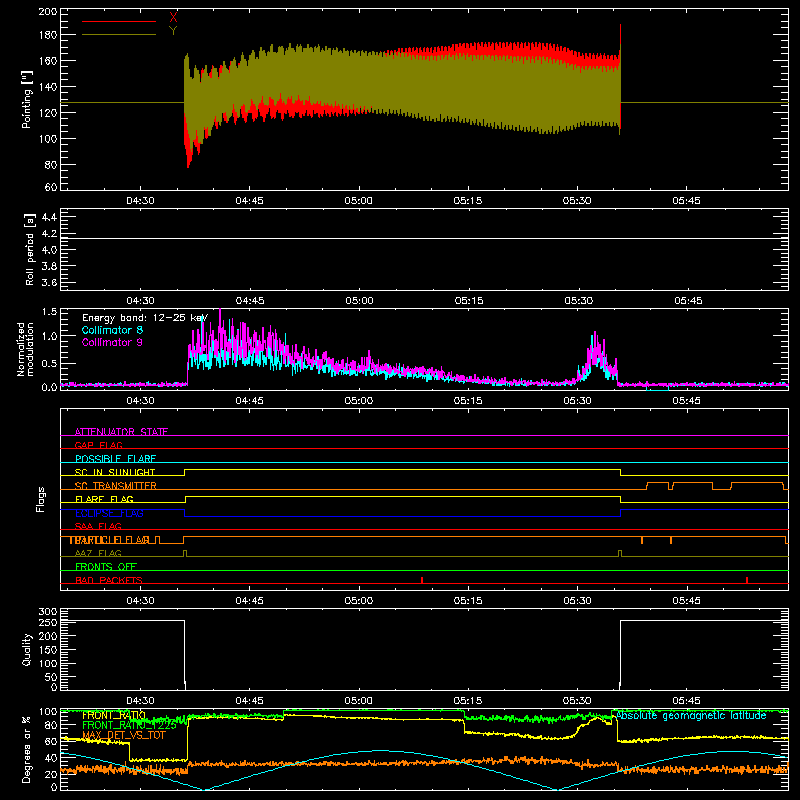Click the 'SC_TRANSMITTER' flag label

(116, 486)
